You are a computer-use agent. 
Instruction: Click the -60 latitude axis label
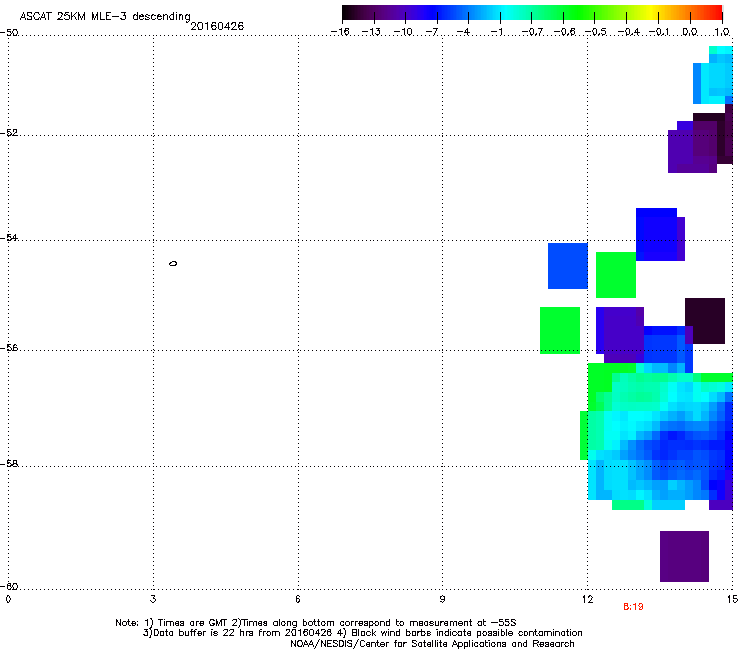click(9, 586)
